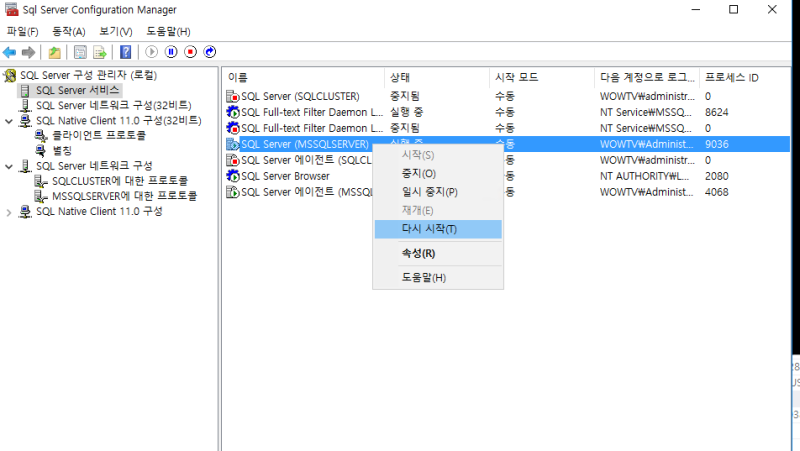Click the 클라이언트 프로토콜 tree node icon

pyautogui.click(x=40, y=135)
